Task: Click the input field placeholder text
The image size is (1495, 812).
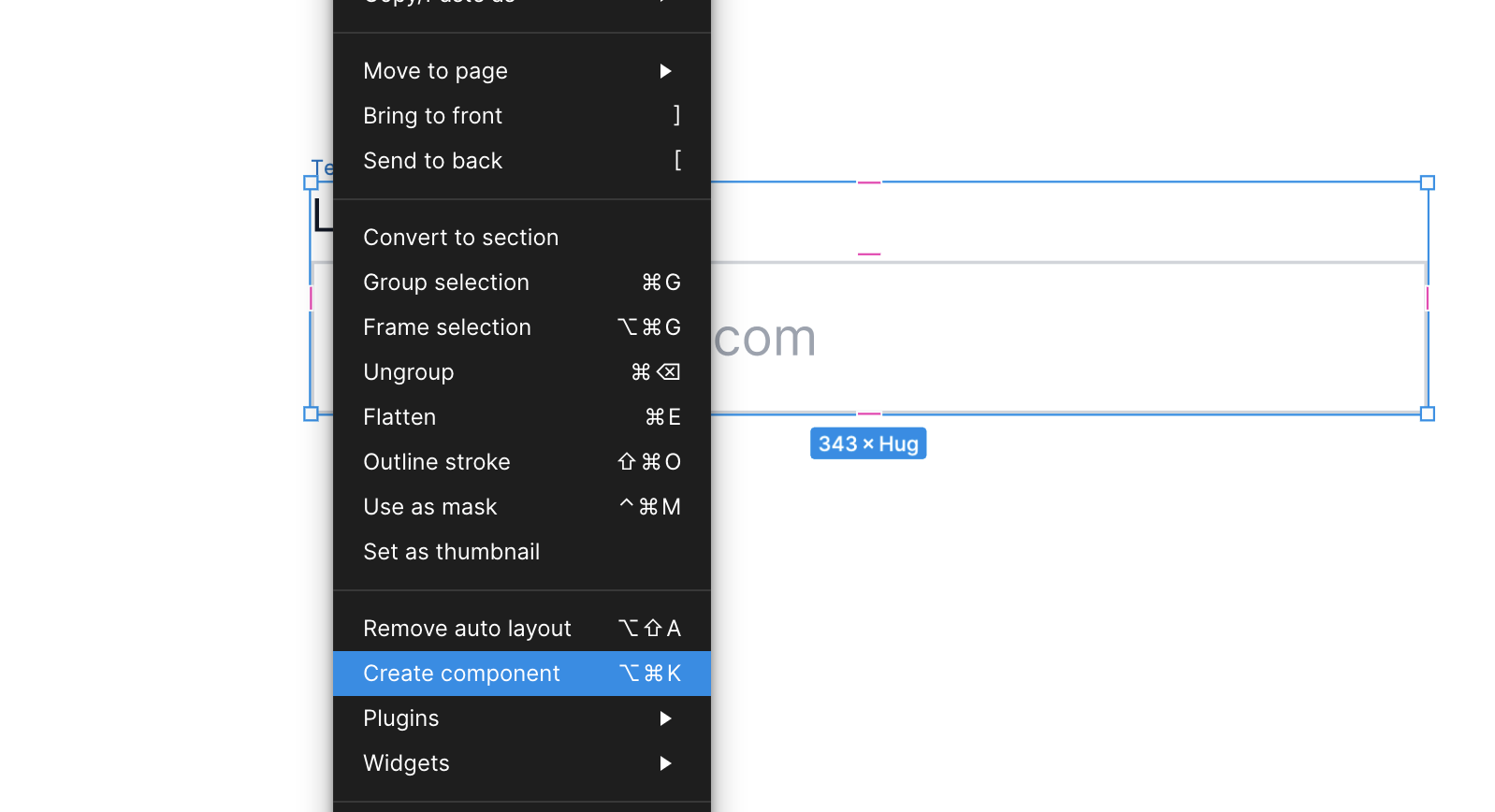Action: [x=765, y=338]
